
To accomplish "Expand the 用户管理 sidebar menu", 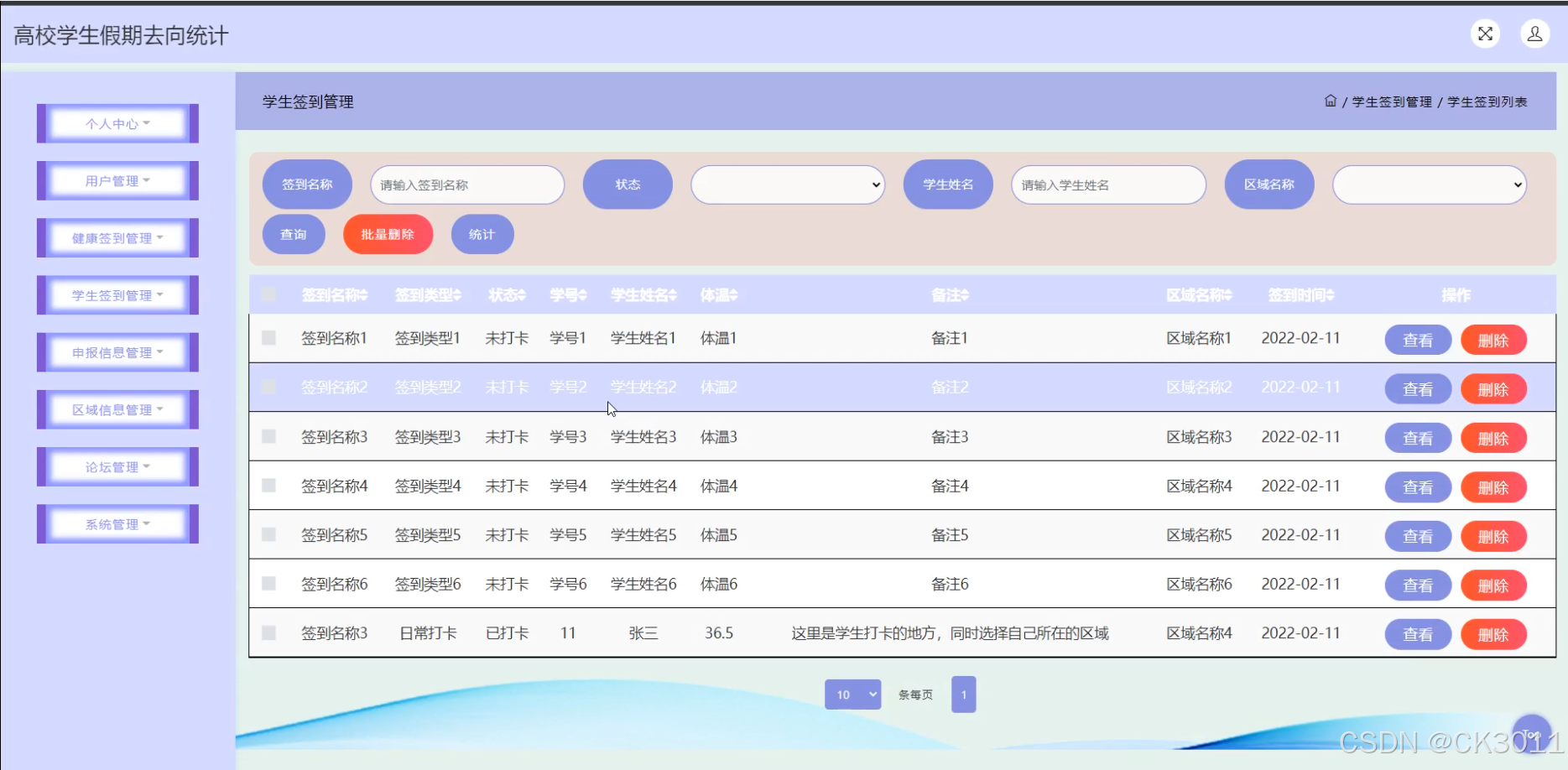I will (x=117, y=180).
